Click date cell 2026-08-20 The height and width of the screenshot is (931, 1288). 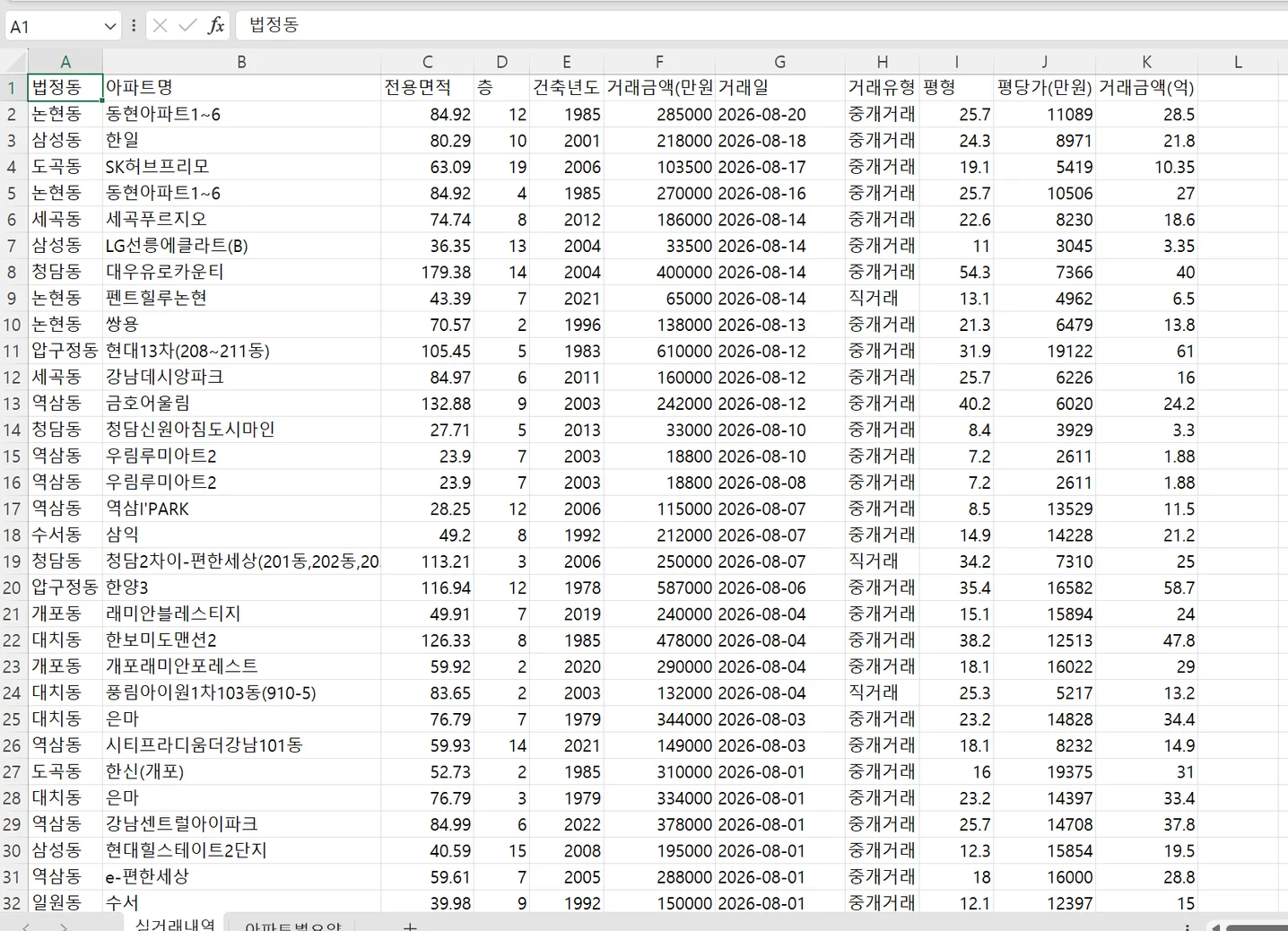779,115
